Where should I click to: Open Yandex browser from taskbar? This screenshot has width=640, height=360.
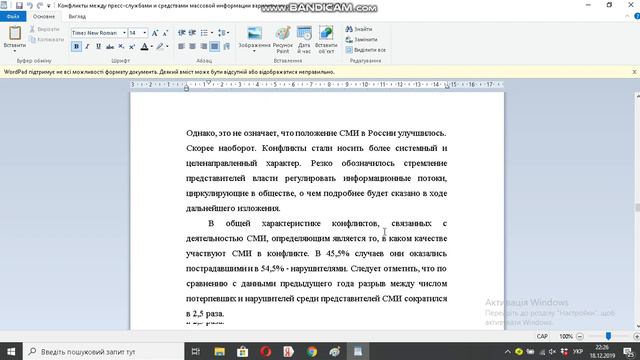coord(289,351)
